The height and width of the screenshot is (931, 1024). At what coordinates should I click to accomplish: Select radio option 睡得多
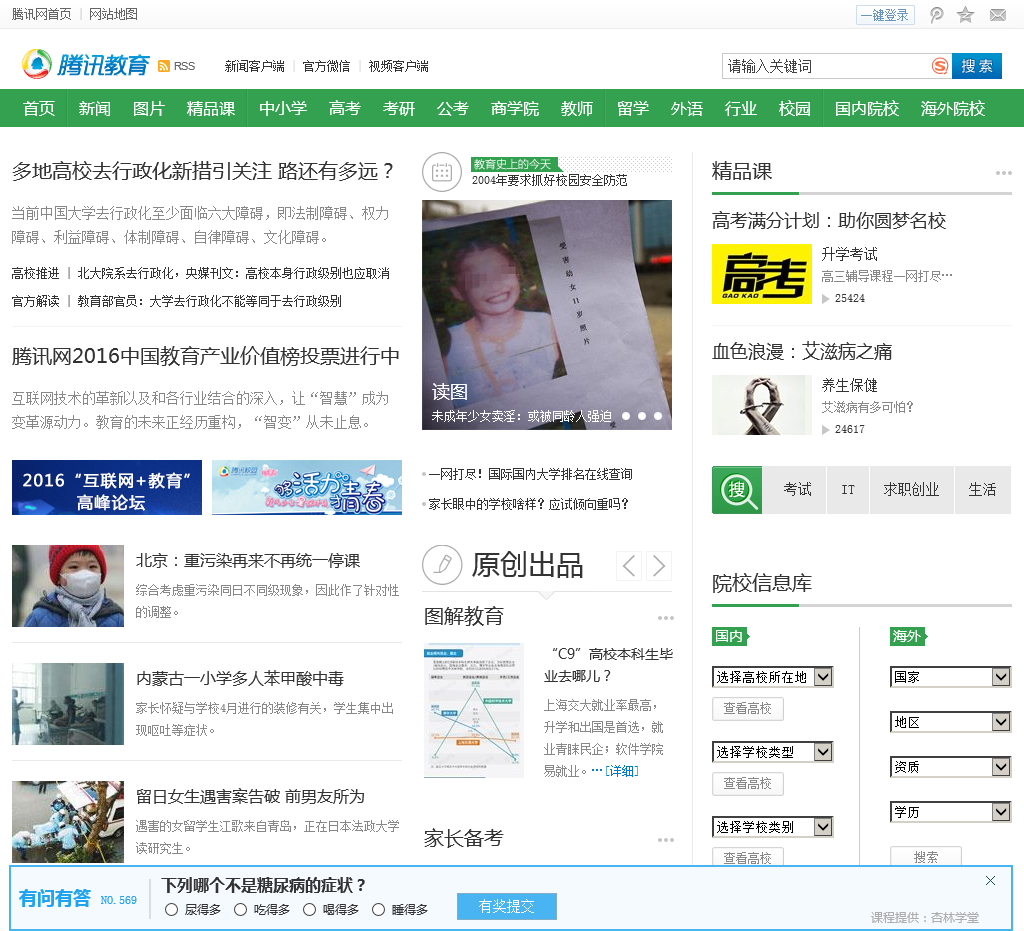pos(378,909)
